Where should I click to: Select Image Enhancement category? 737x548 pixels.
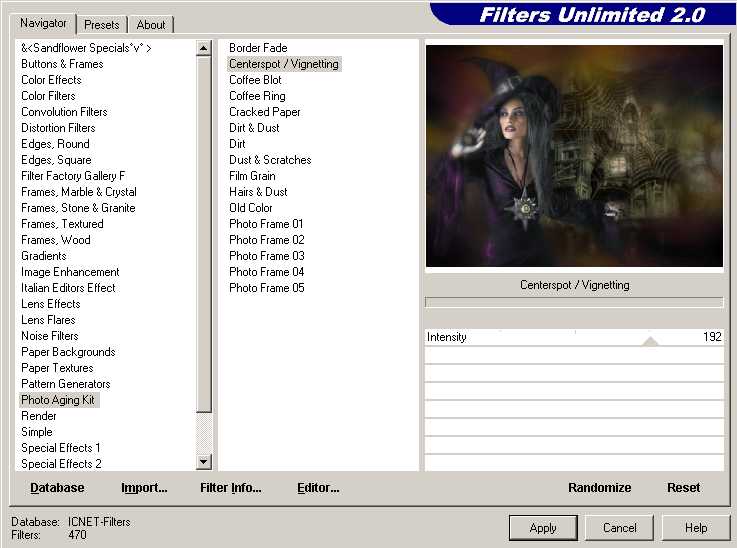pos(70,272)
